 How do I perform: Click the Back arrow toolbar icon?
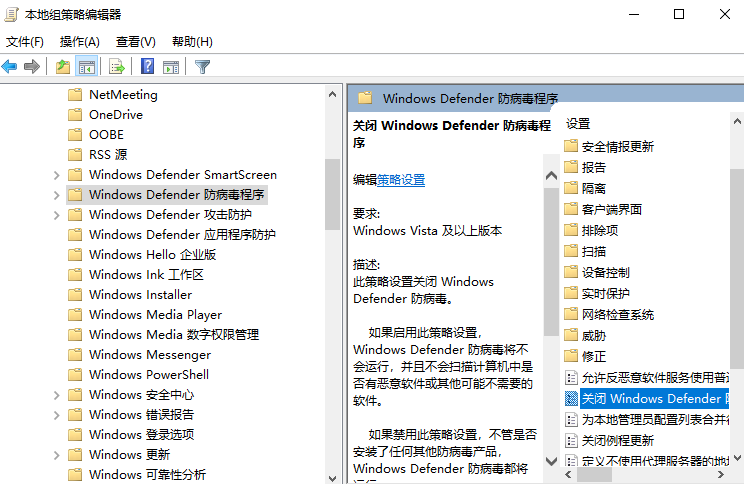coord(10,67)
